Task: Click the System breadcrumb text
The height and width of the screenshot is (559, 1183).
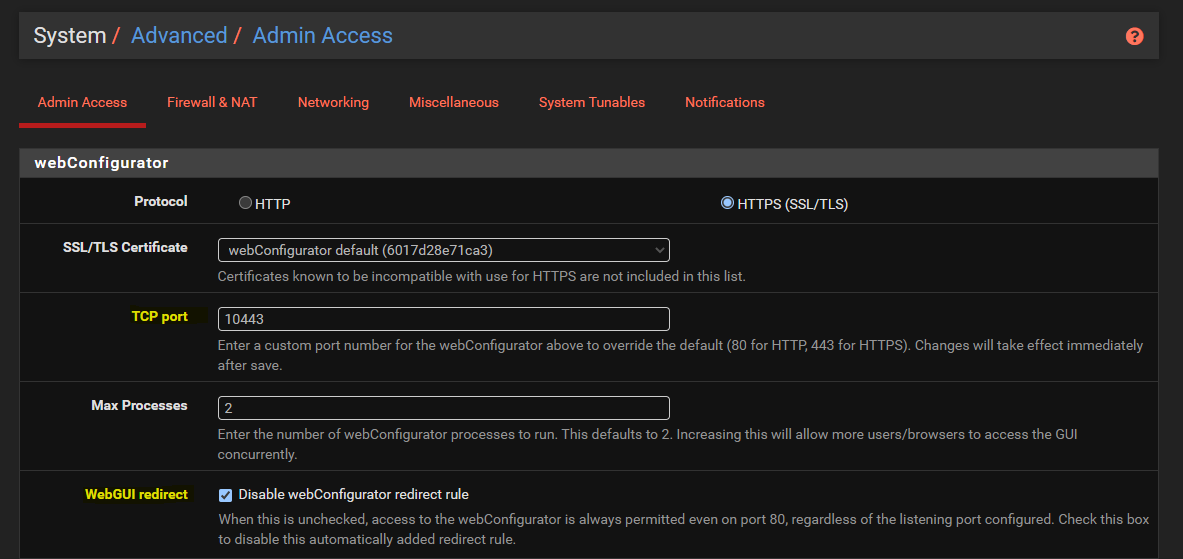Action: click(x=69, y=35)
